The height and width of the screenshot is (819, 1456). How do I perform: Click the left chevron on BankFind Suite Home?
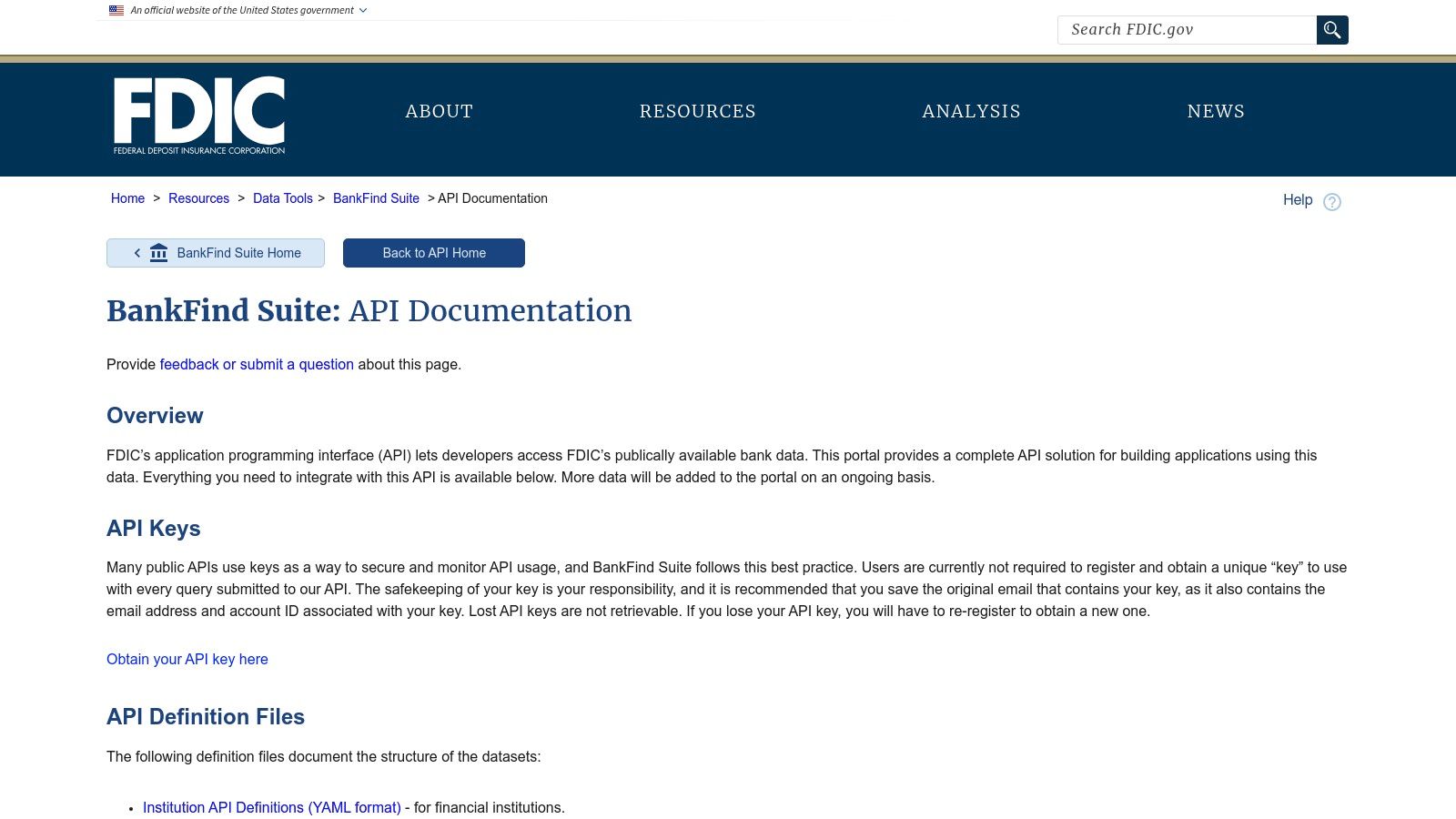(x=137, y=253)
